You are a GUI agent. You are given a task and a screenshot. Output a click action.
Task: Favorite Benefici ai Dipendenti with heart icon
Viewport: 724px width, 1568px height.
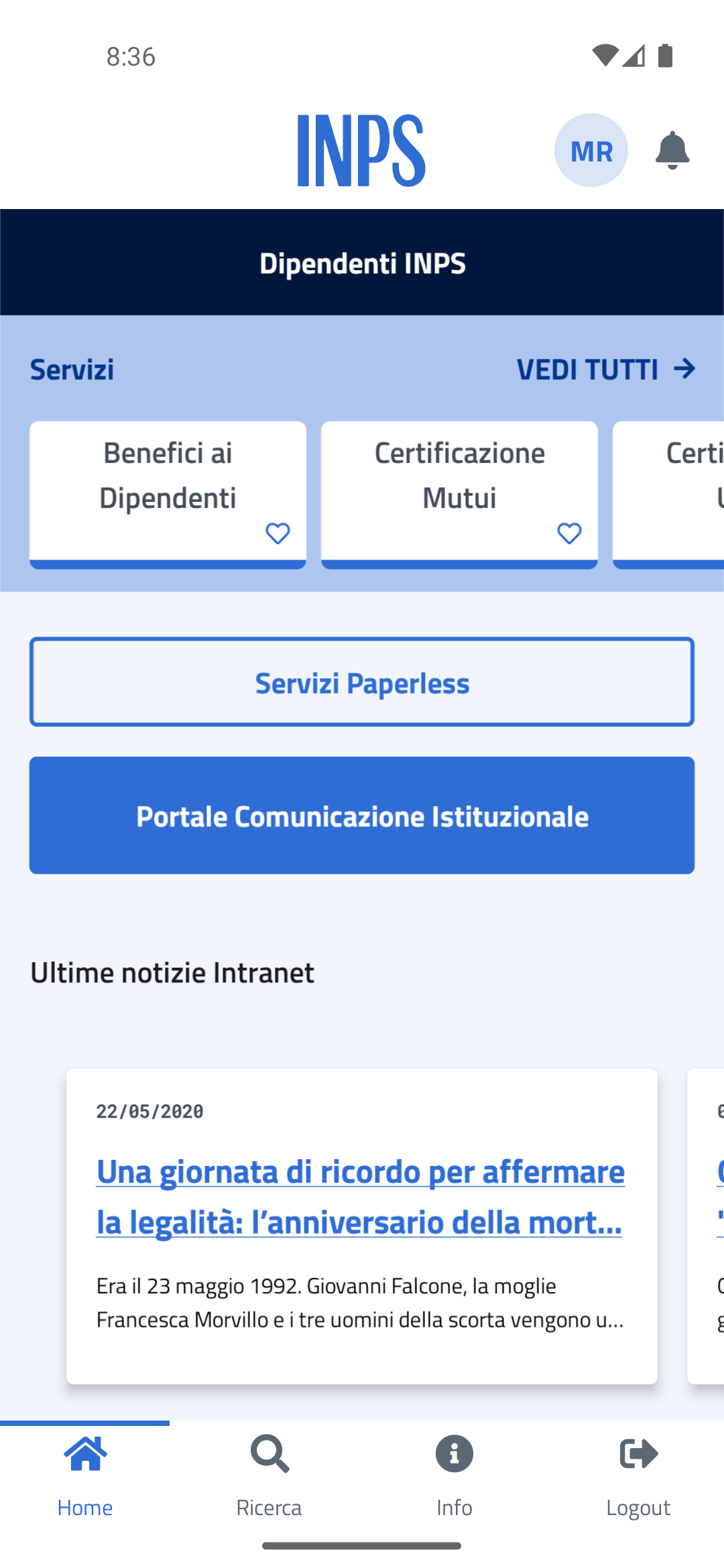coord(278,533)
